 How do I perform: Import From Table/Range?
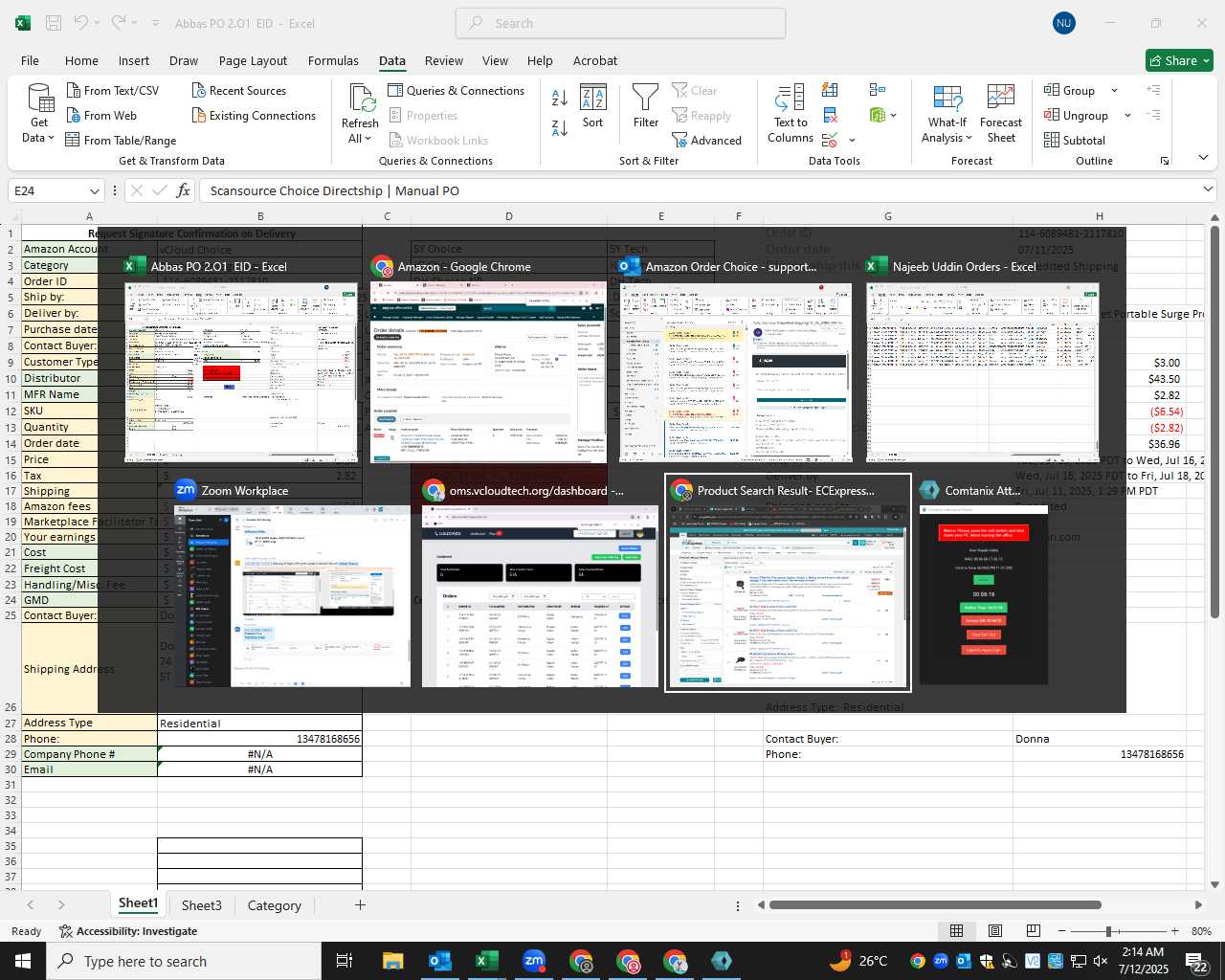click(122, 140)
